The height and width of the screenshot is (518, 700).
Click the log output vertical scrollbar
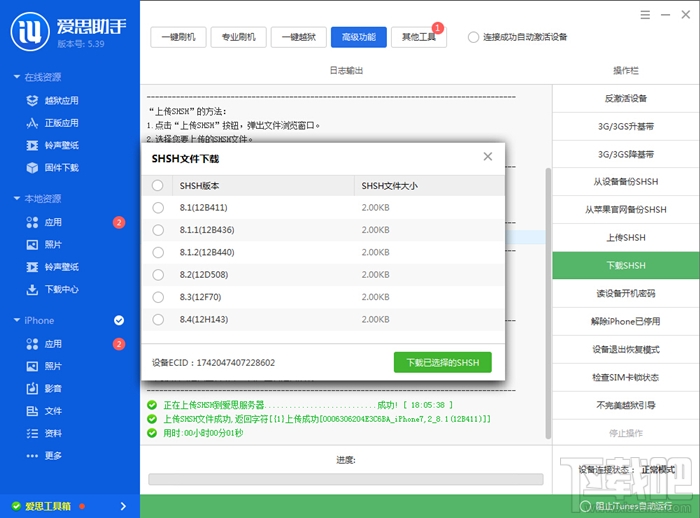point(548,303)
